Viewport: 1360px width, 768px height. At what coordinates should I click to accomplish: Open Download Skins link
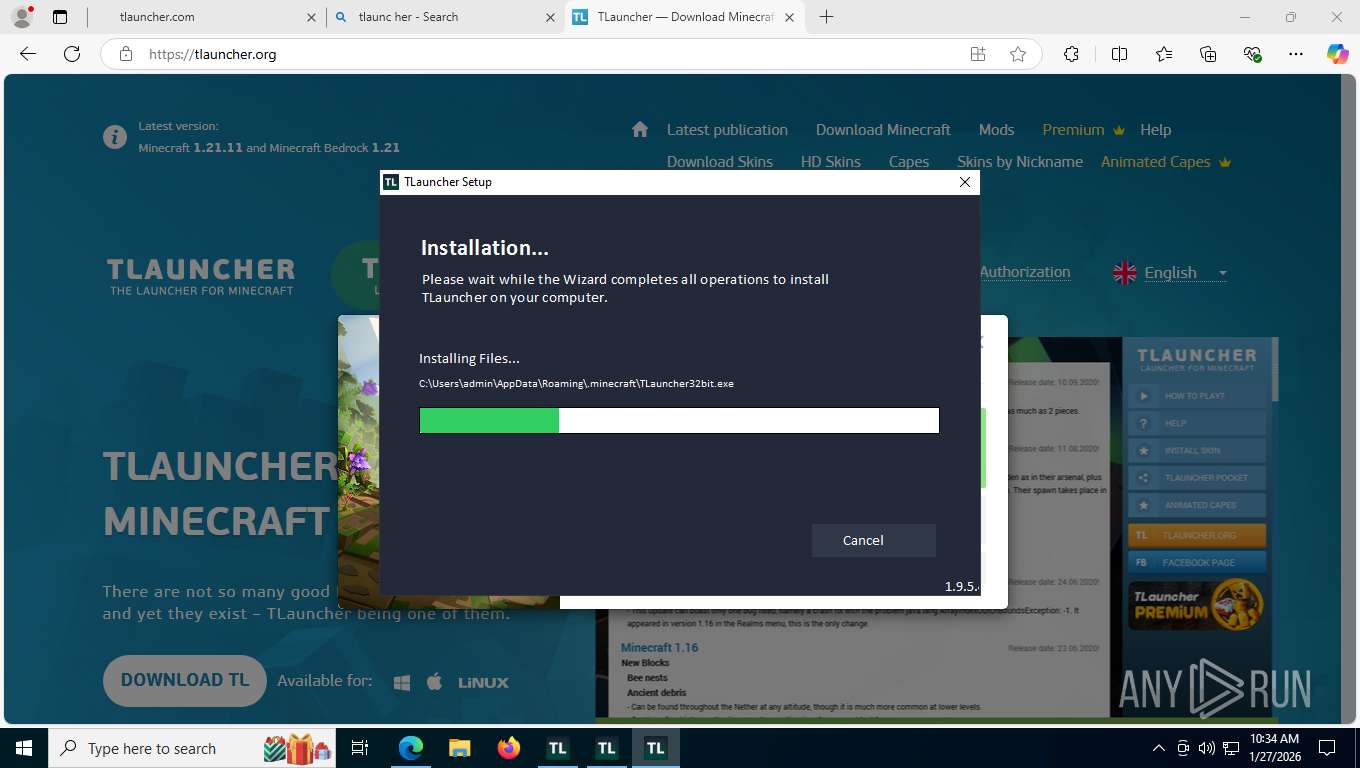tap(720, 162)
